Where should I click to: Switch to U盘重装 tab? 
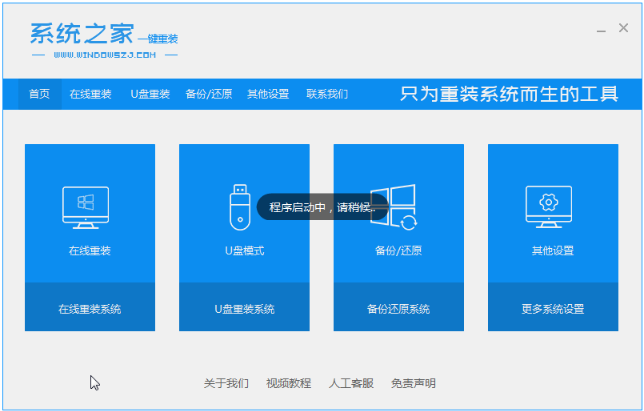pos(150,94)
